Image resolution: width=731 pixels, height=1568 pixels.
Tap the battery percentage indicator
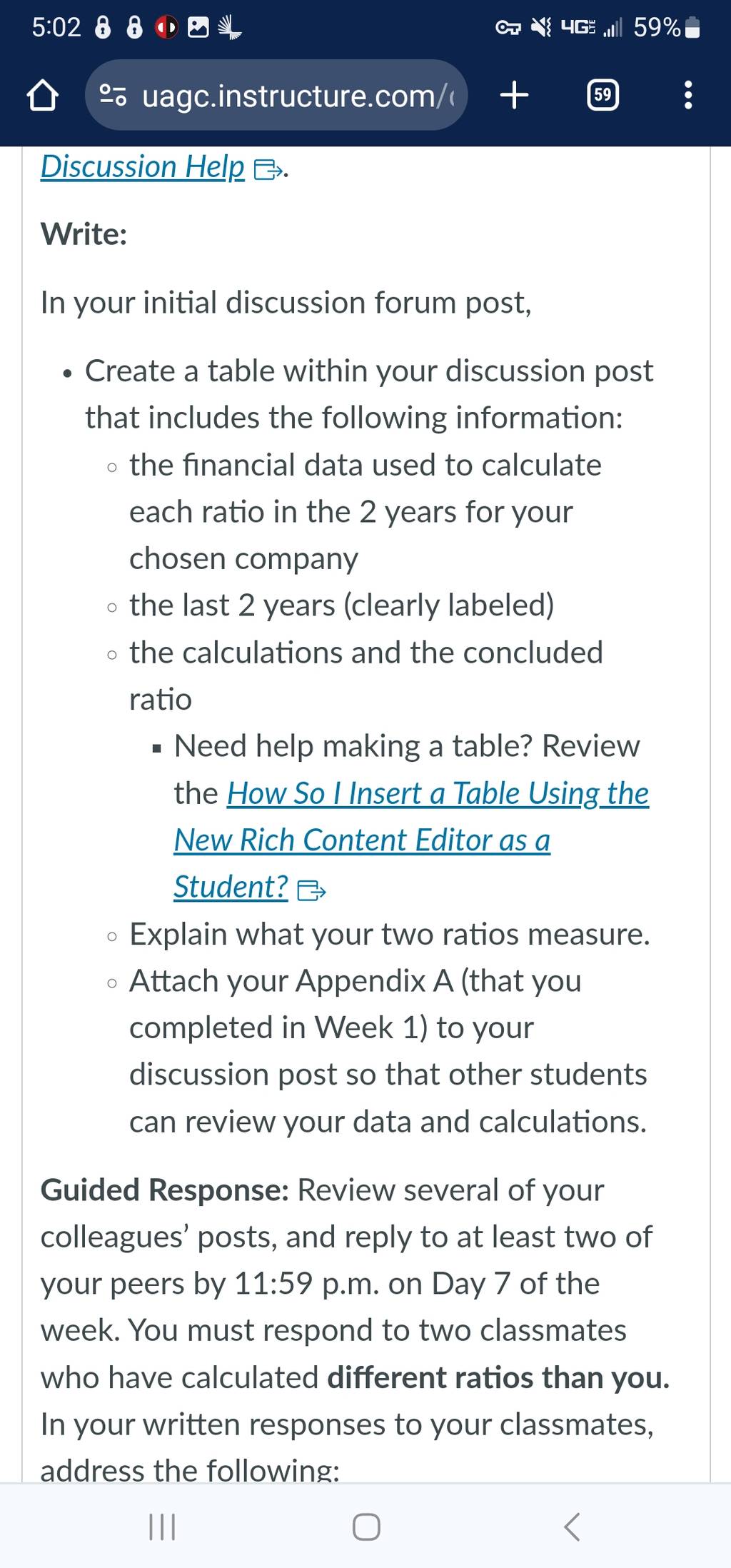pyautogui.click(x=657, y=28)
